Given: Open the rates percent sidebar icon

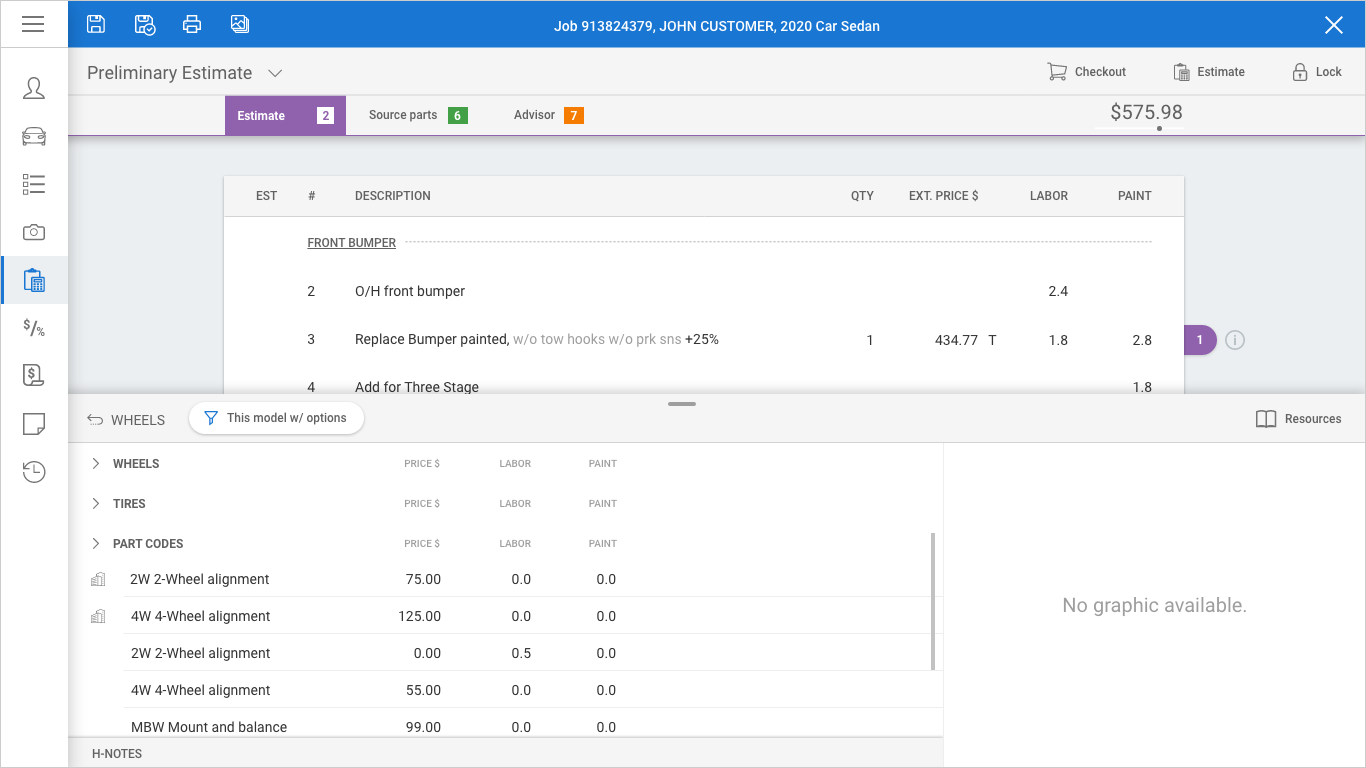Looking at the screenshot, I should pos(34,328).
